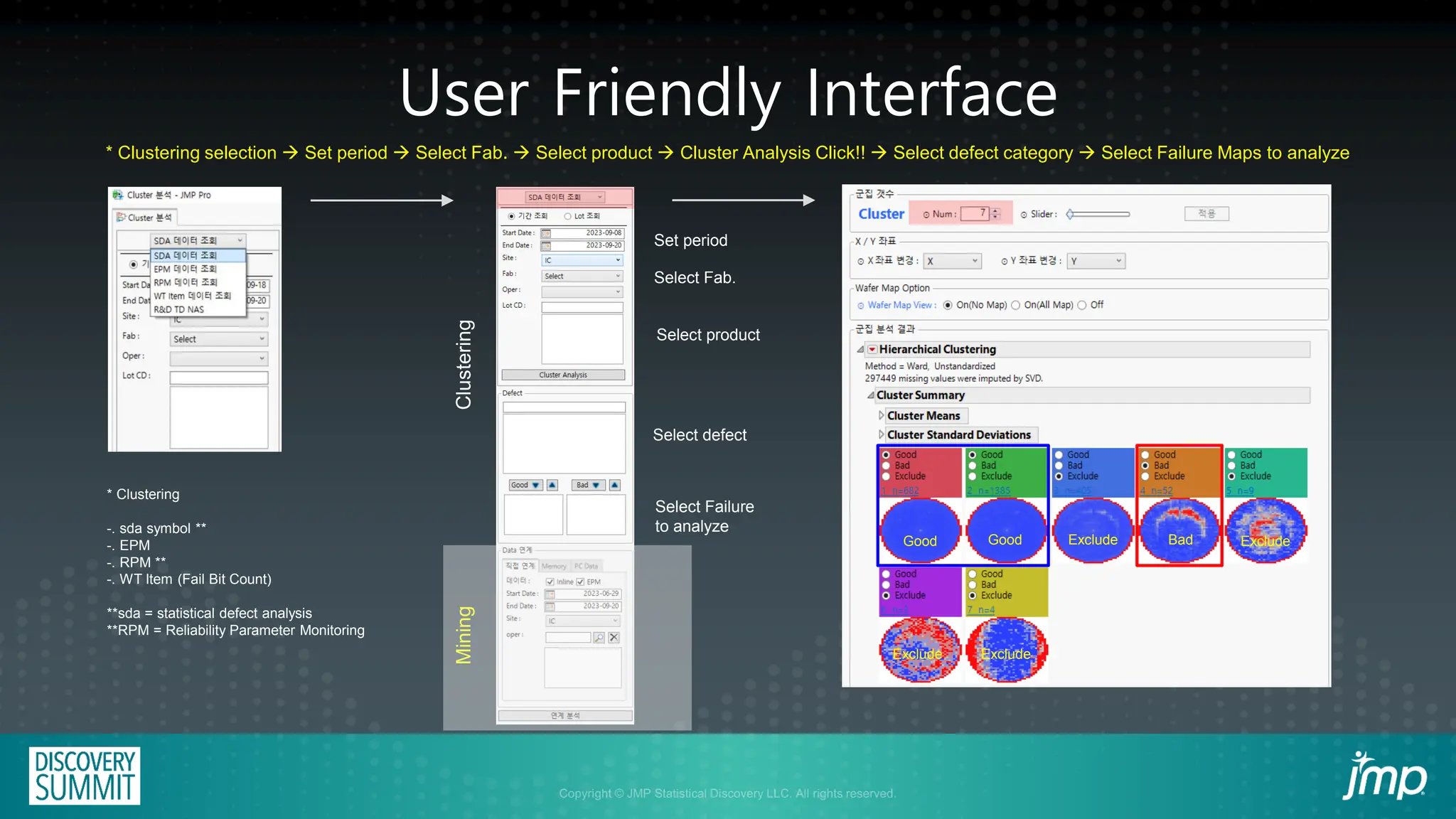
Task: Click the up arrow beside the Good button
Action: [552, 485]
